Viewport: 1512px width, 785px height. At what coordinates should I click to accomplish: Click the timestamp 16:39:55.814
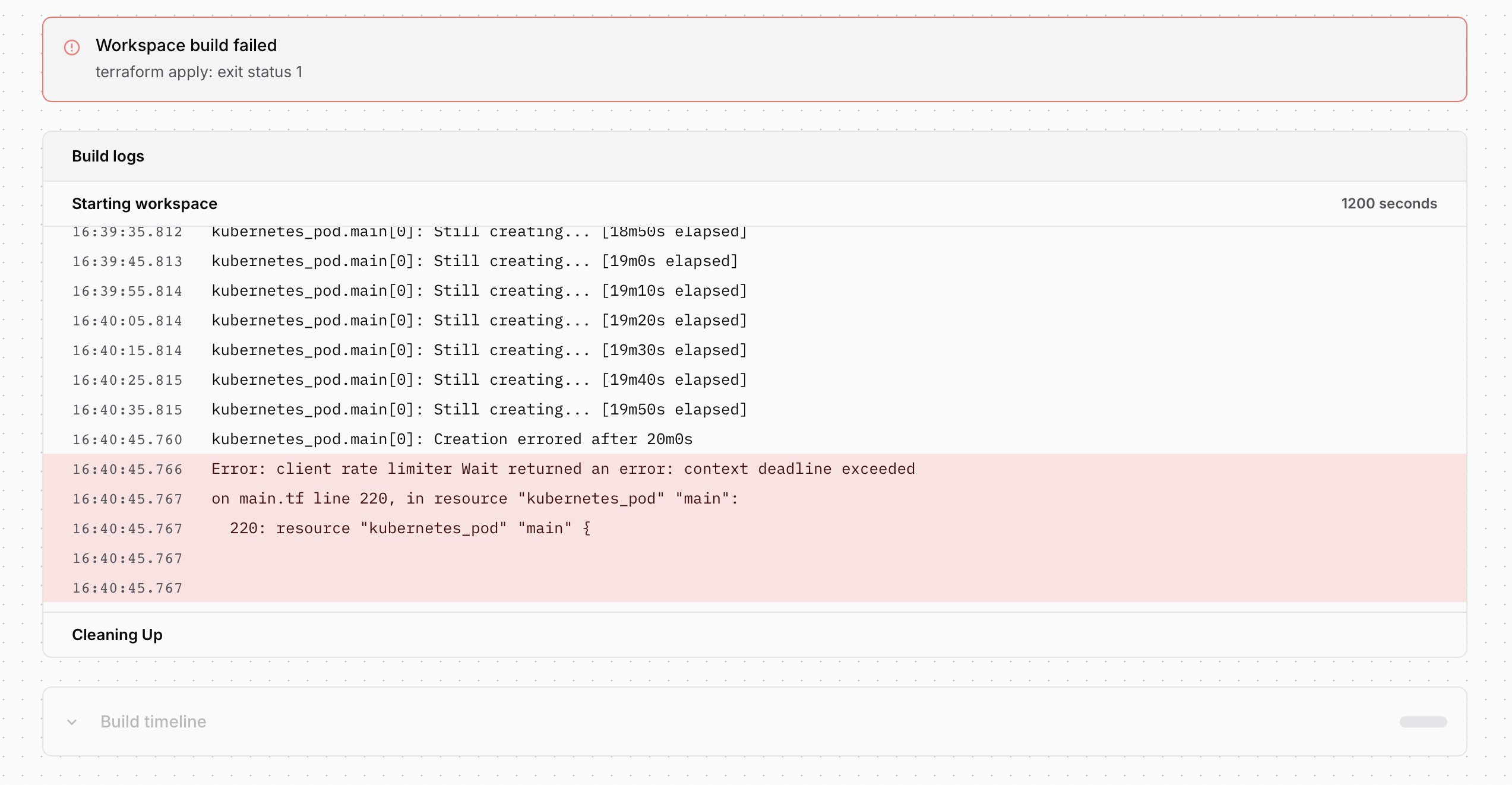(x=127, y=292)
